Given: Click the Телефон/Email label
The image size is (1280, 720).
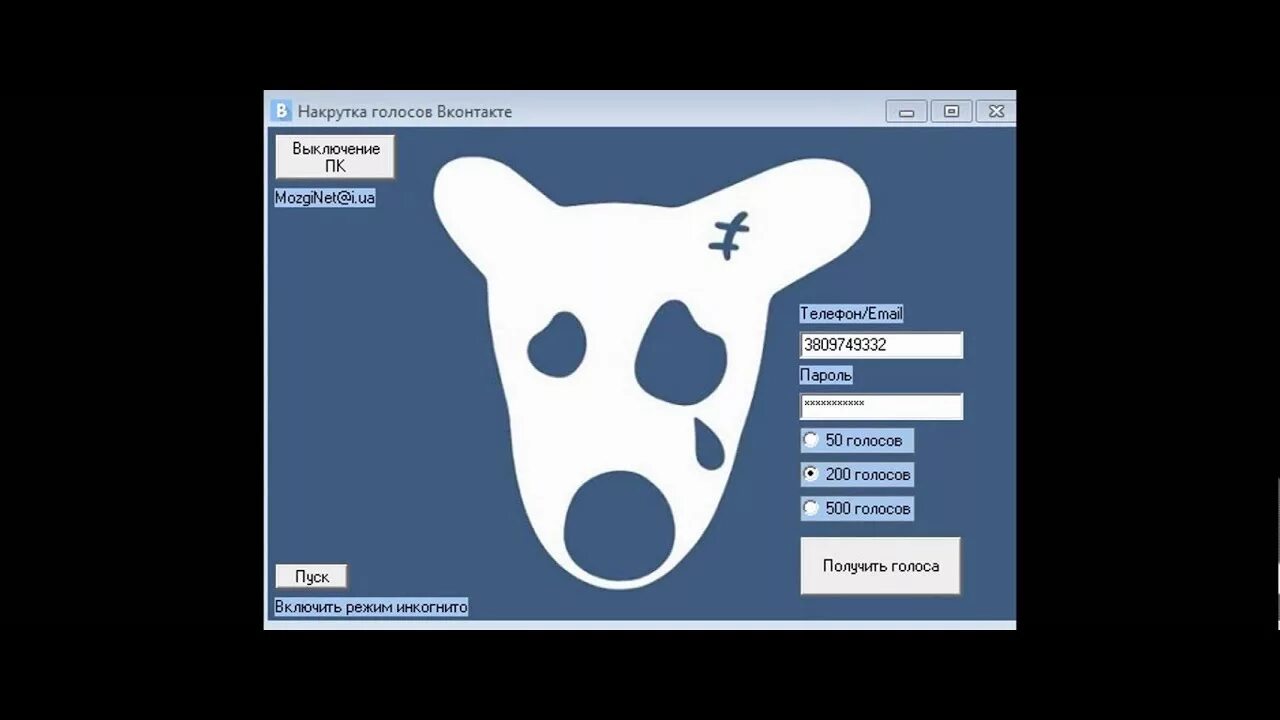Looking at the screenshot, I should (x=851, y=314).
